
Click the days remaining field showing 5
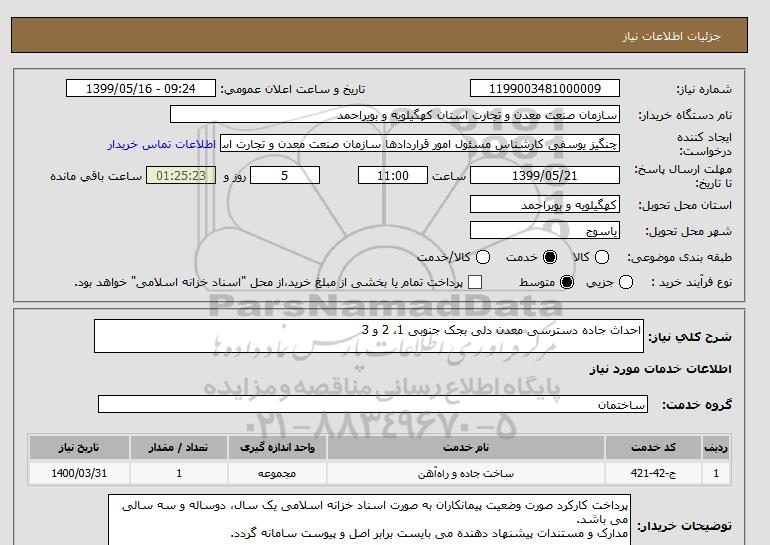point(285,175)
